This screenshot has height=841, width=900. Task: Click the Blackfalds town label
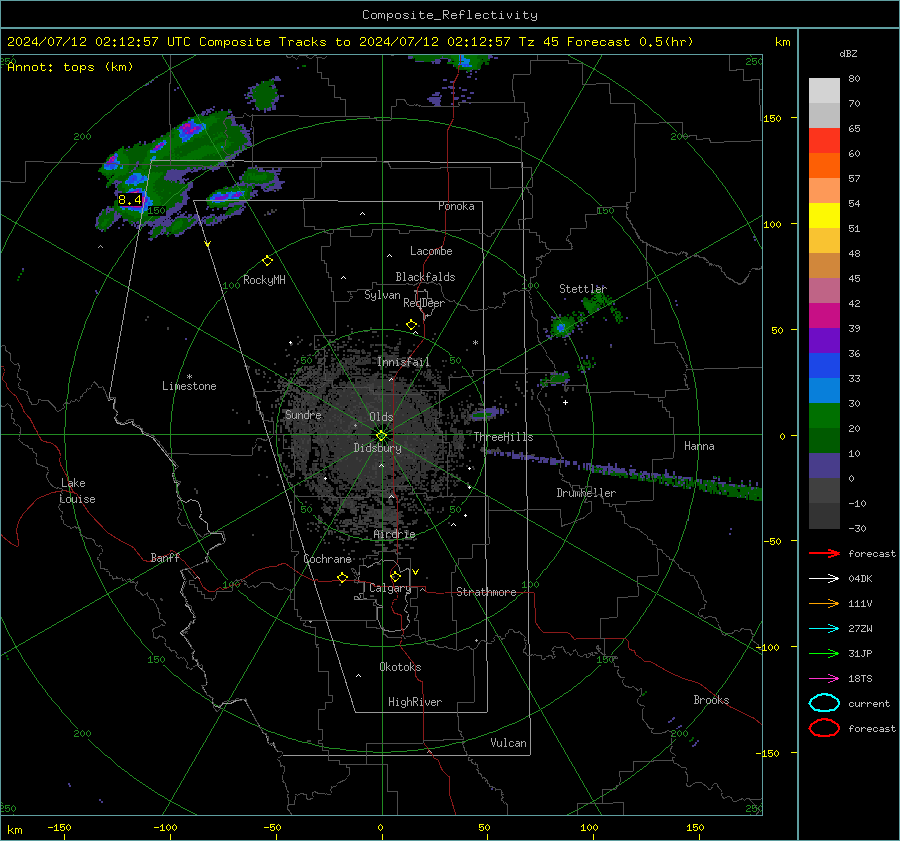(425, 277)
